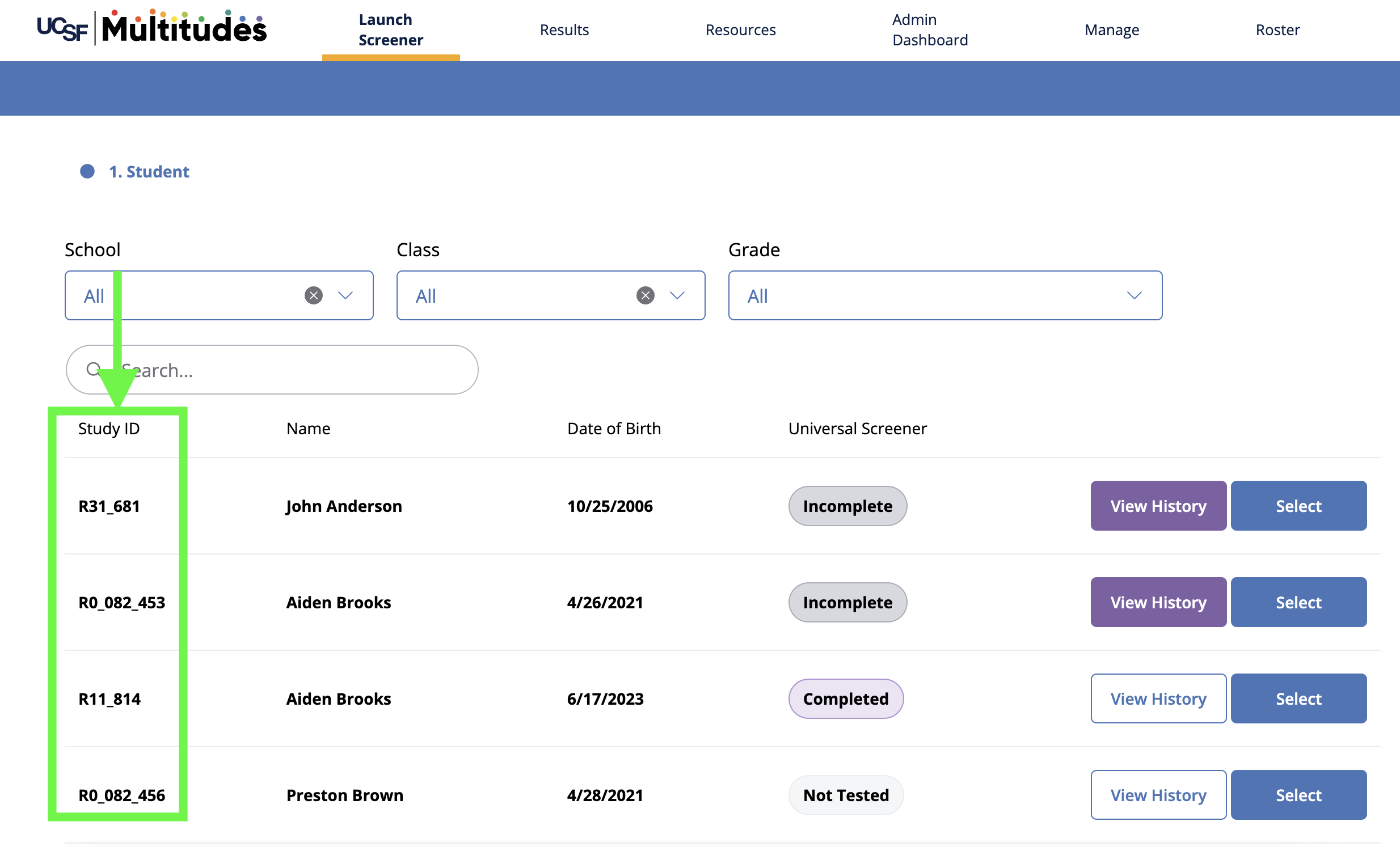Click the UCSF Multitudes logo
1400x847 pixels.
(151, 28)
